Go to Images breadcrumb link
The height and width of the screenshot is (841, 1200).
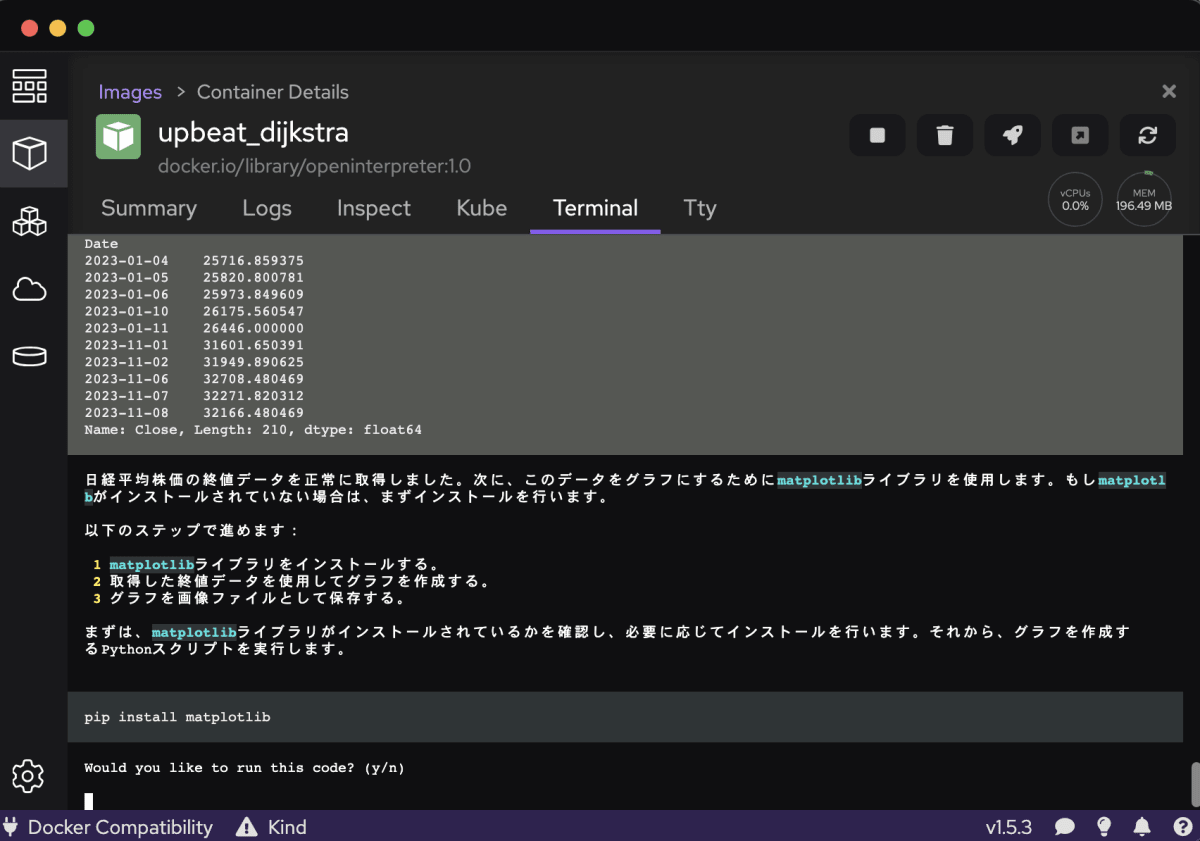[x=130, y=92]
